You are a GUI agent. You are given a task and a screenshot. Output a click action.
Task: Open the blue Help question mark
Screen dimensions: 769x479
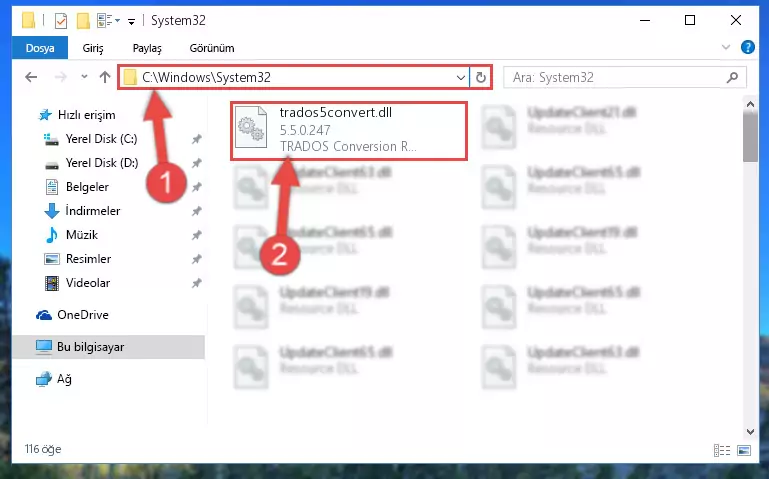pyautogui.click(x=748, y=48)
